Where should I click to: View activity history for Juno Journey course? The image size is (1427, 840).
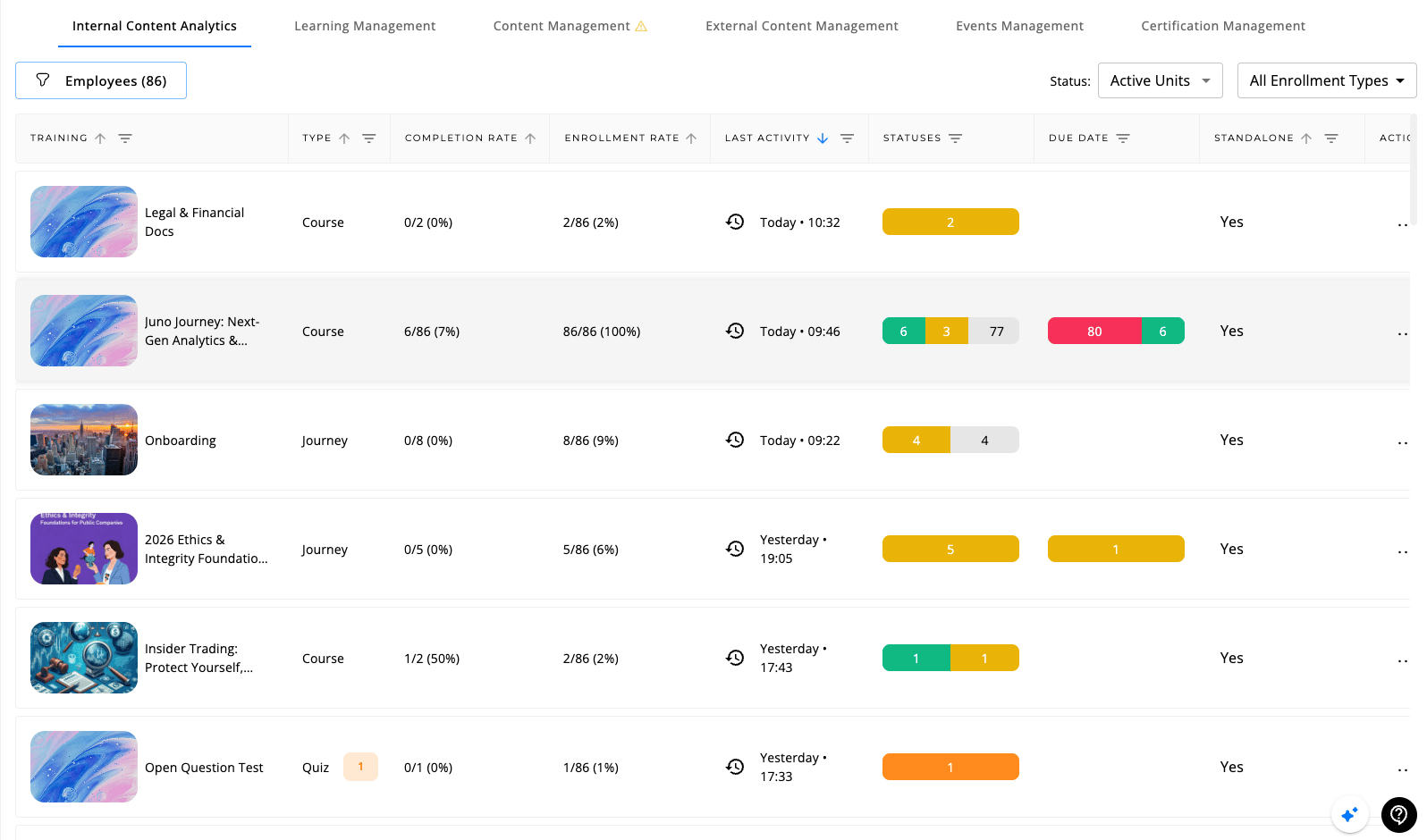coord(735,331)
